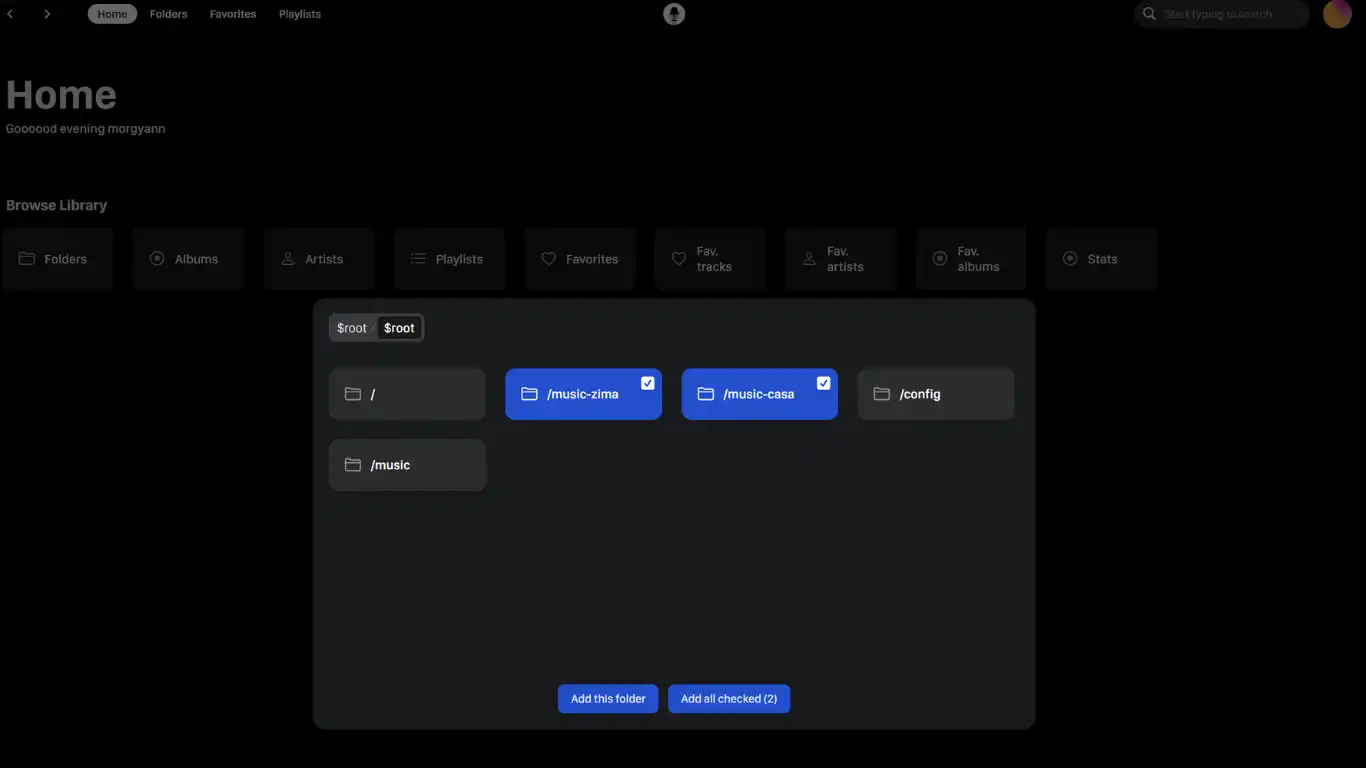Focus the search input field
The height and width of the screenshot is (768, 1366).
click(x=1230, y=14)
